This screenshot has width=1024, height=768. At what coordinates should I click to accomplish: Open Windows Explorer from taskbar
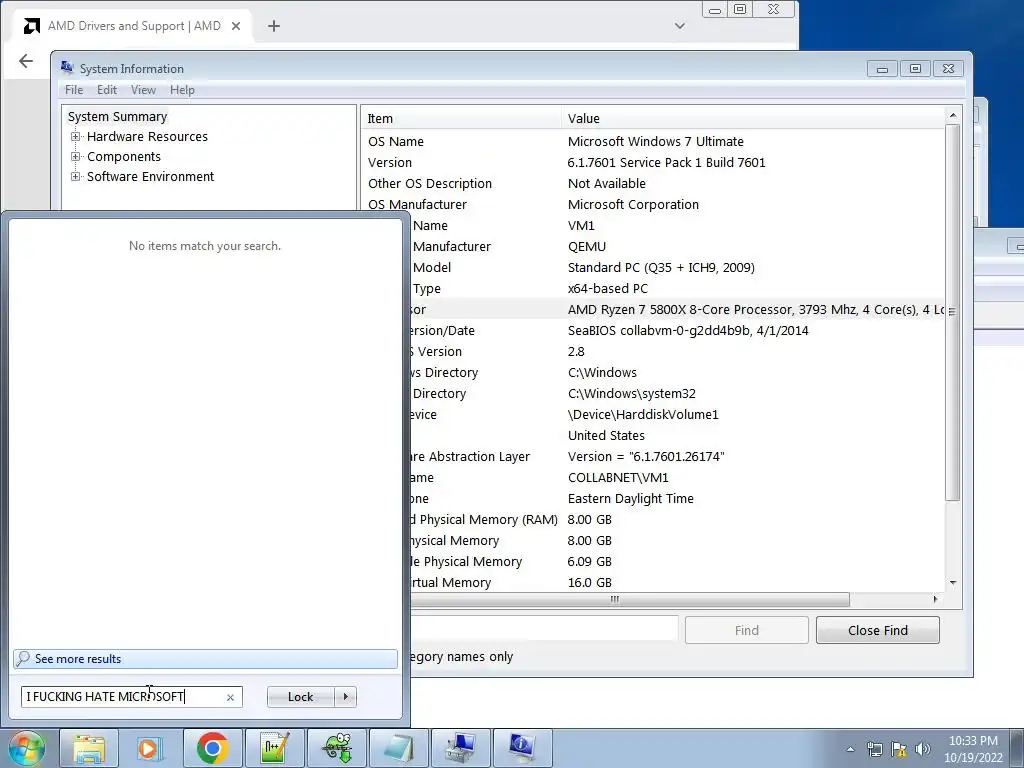click(x=89, y=748)
